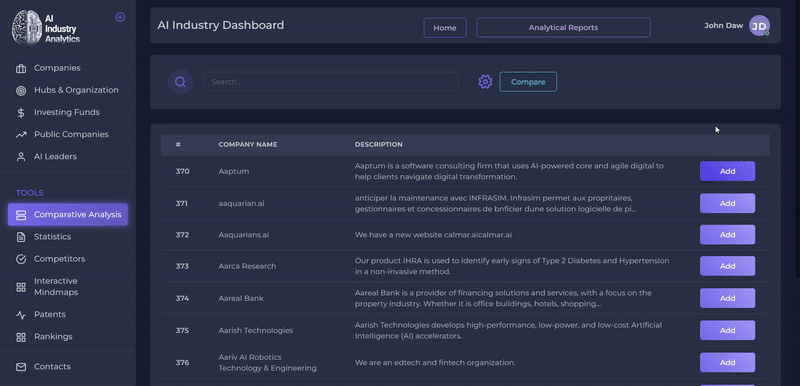Go to the Rankings tool
The image size is (800, 386).
[x=53, y=337]
